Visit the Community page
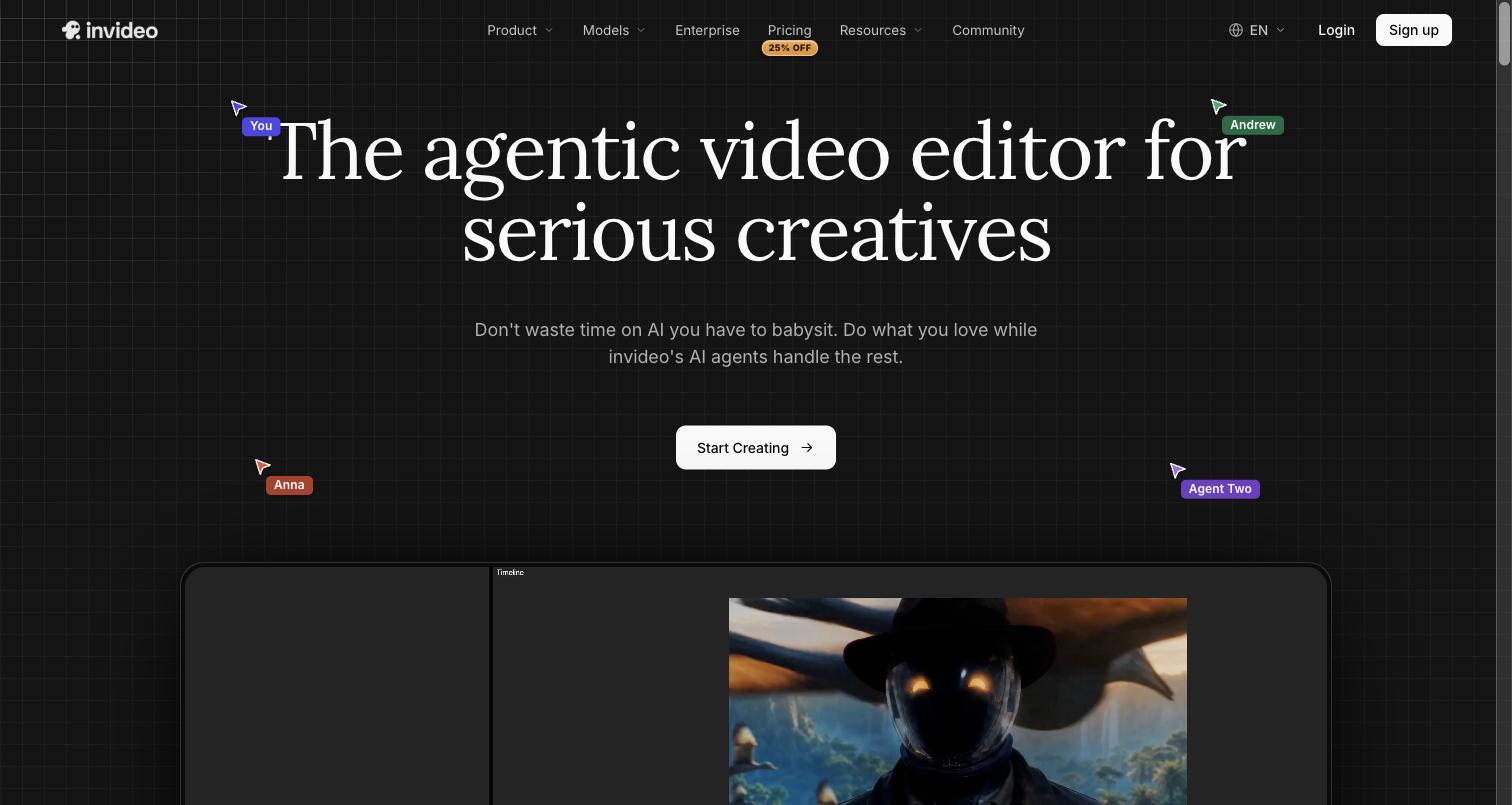Screen dimensions: 1512x805 [x=988, y=30]
